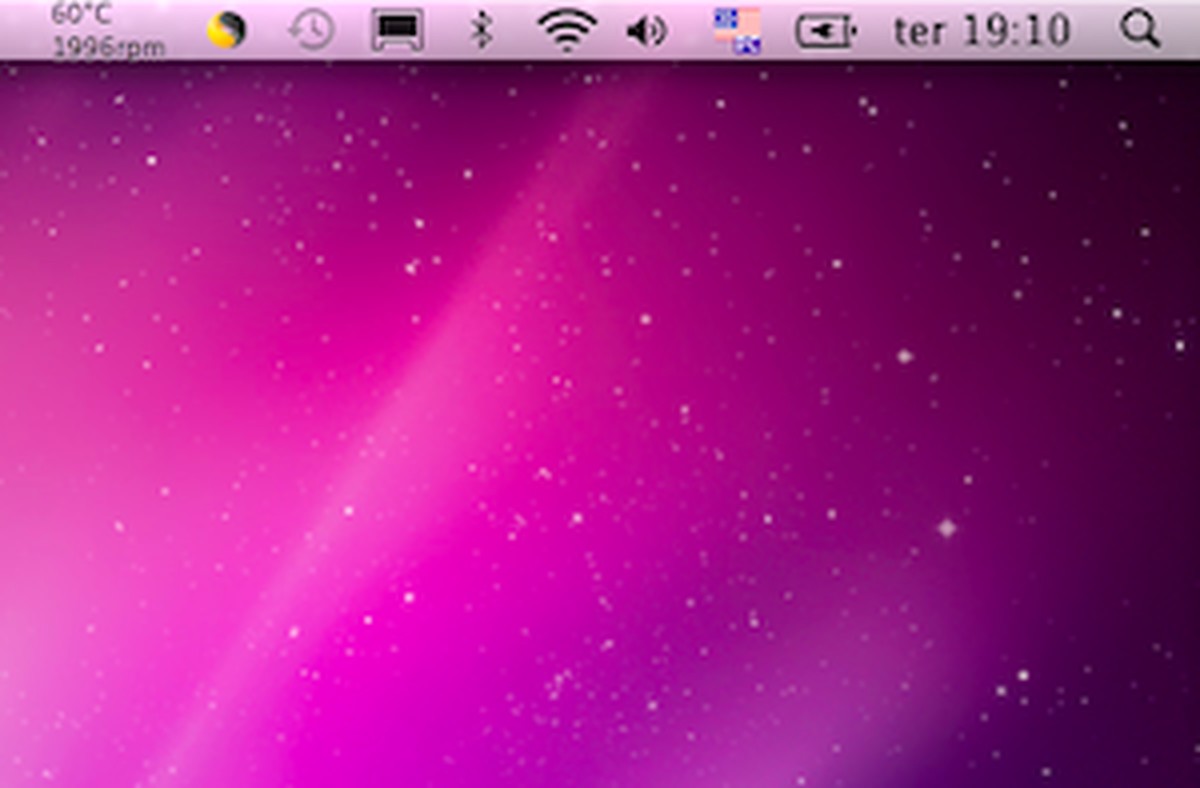This screenshot has width=1200, height=788.
Task: Open the display mirroring menu icon
Action: click(398, 30)
